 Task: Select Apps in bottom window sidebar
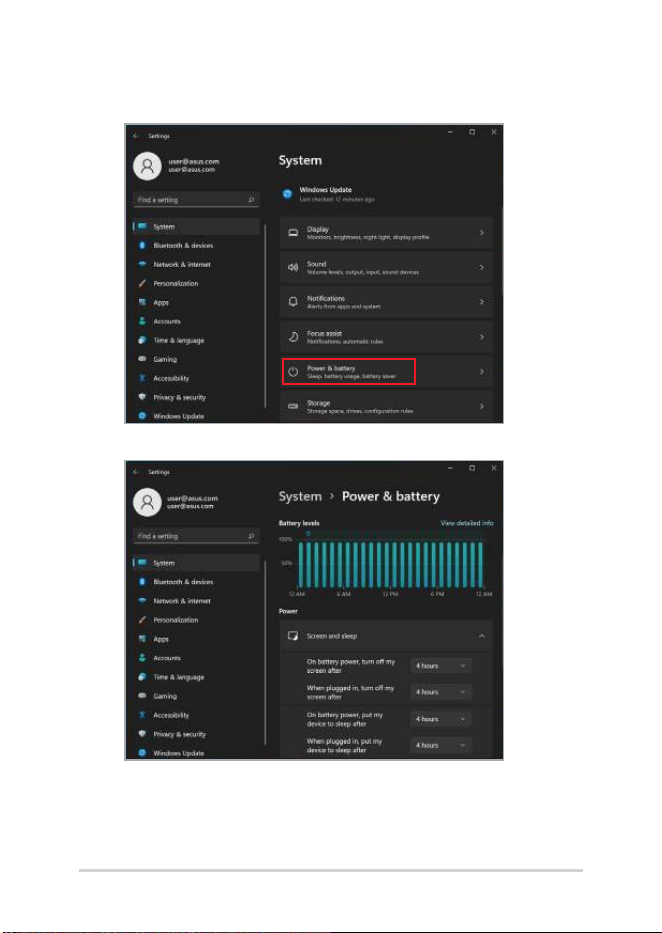pyautogui.click(x=196, y=638)
